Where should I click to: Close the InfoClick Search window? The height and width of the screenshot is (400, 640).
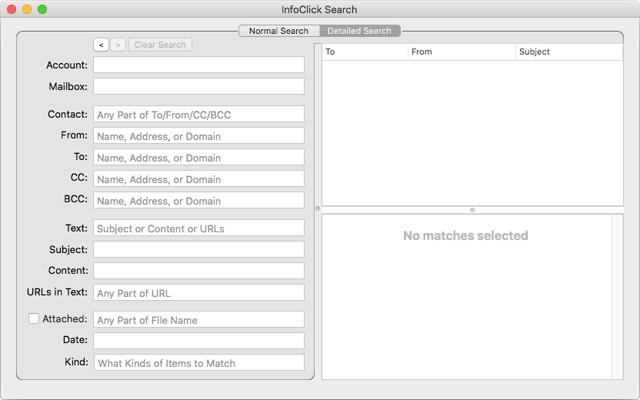11,9
